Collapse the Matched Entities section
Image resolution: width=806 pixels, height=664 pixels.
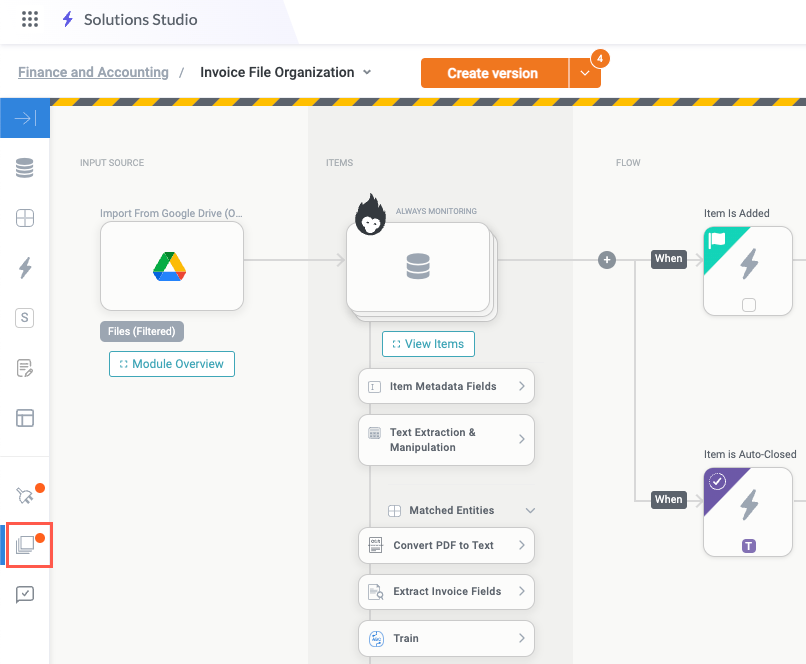coord(530,511)
